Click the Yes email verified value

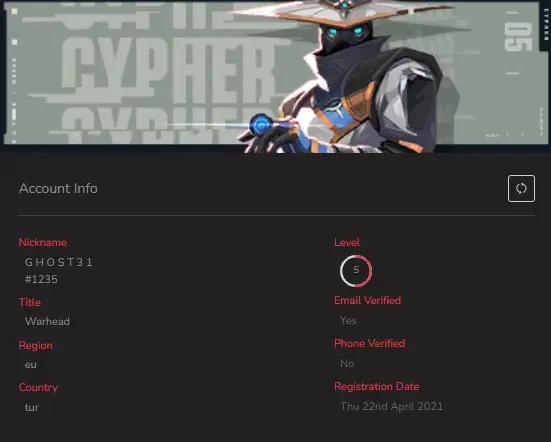(x=348, y=320)
